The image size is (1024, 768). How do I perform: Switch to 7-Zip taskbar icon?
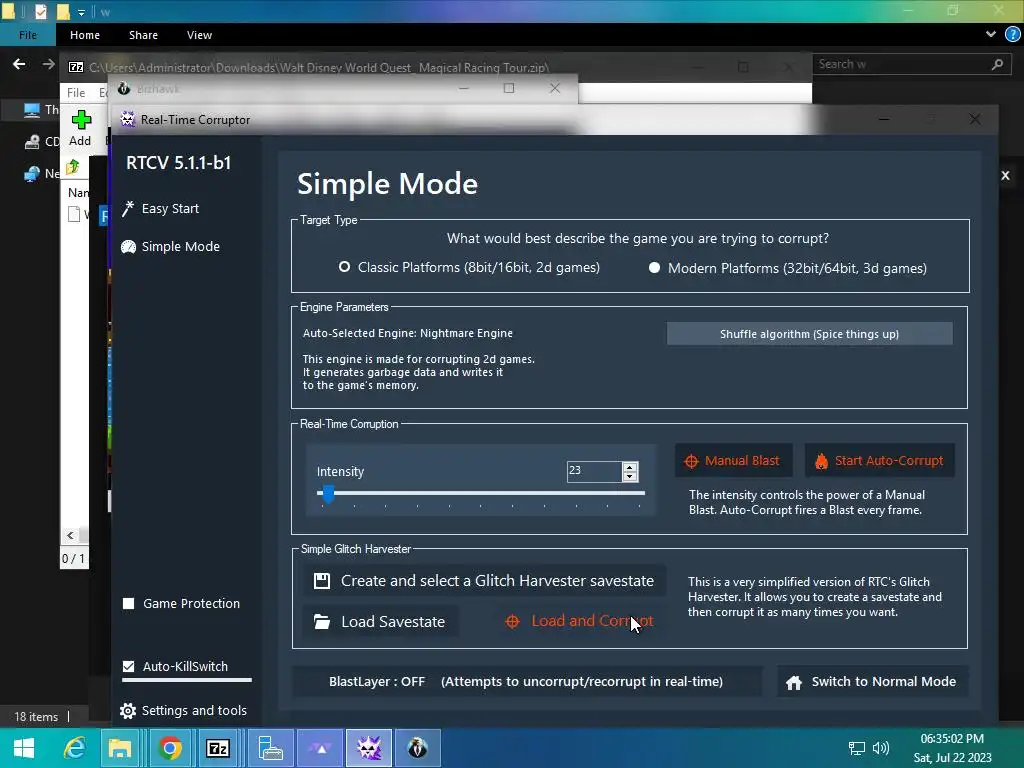(218, 748)
